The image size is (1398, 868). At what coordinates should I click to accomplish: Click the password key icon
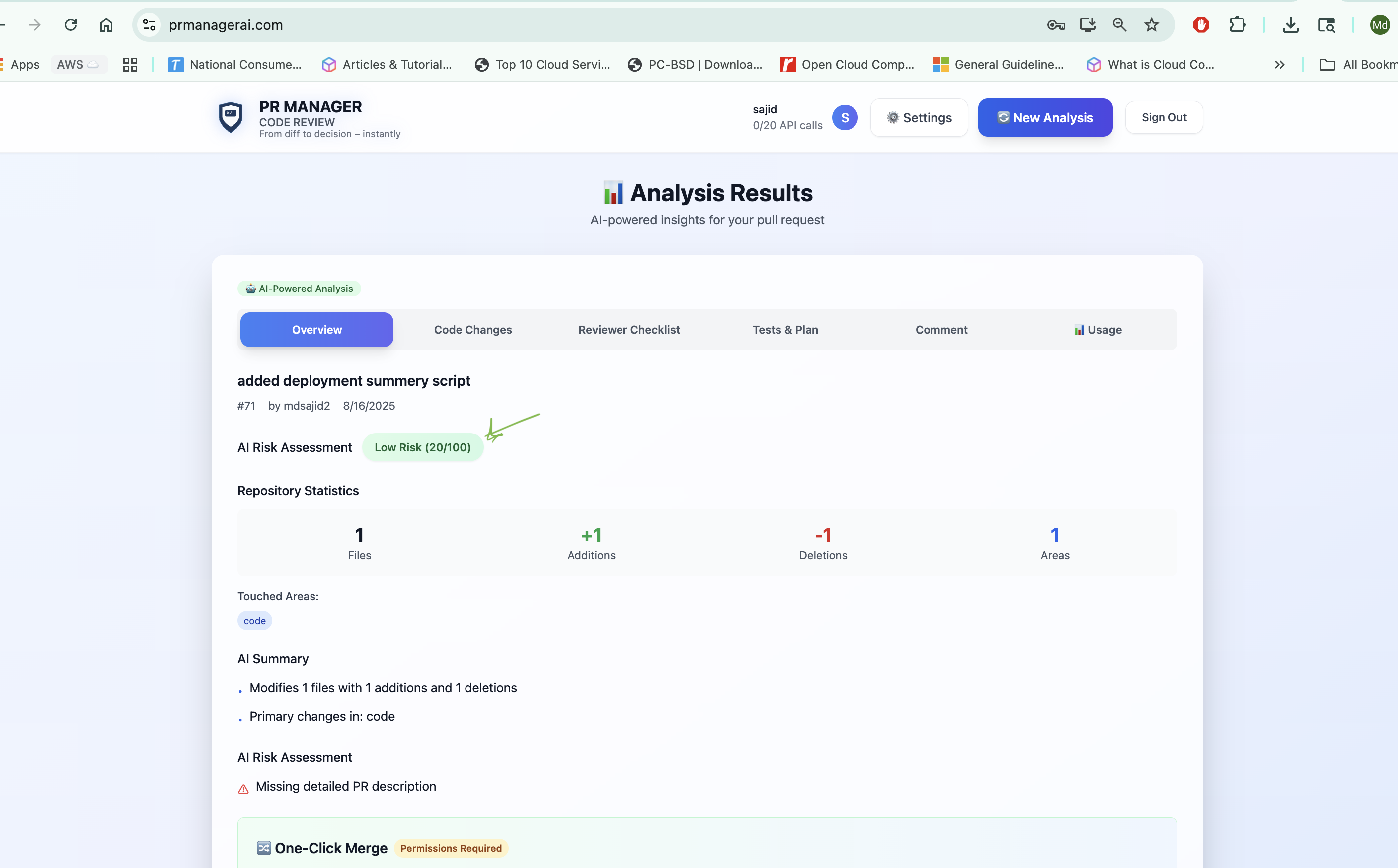tap(1055, 25)
